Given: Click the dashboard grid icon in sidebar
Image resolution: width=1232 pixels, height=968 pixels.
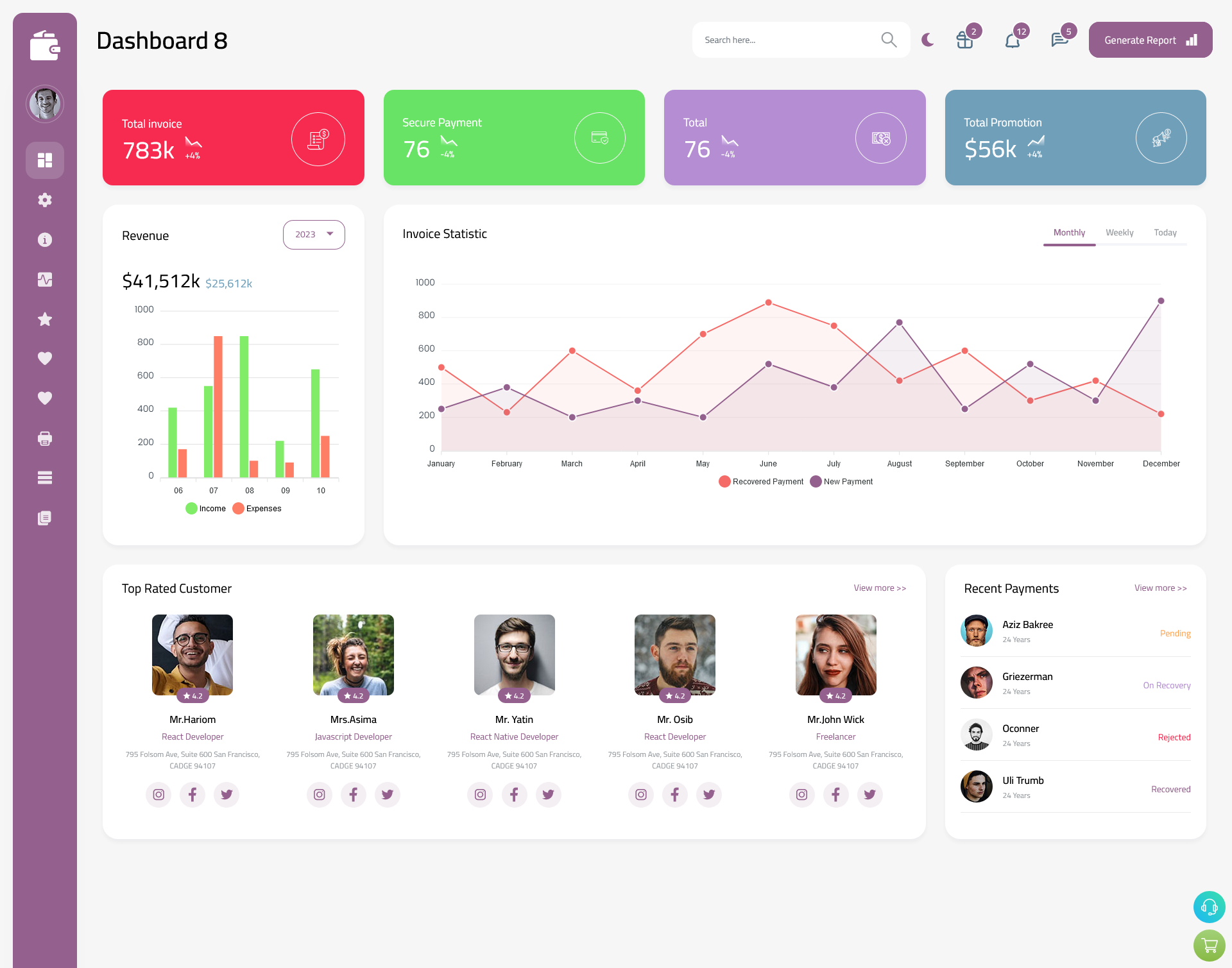Looking at the screenshot, I should pyautogui.click(x=45, y=160).
